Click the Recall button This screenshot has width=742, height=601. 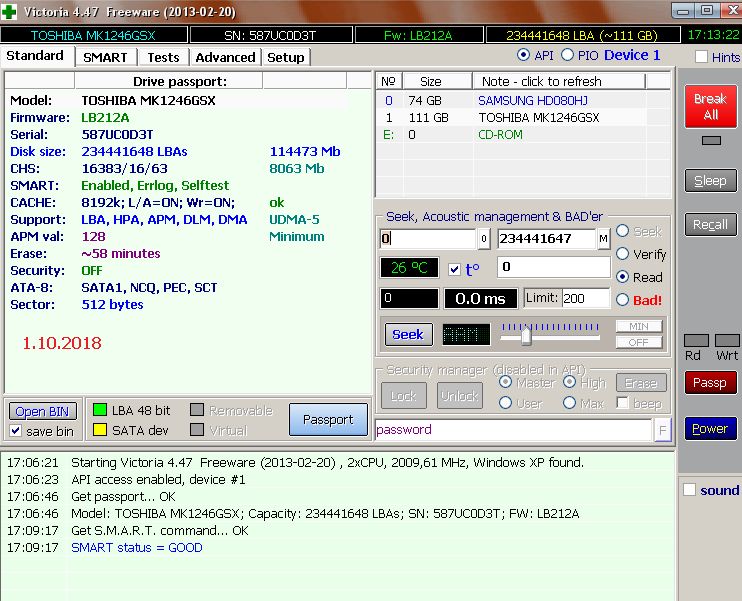point(710,224)
